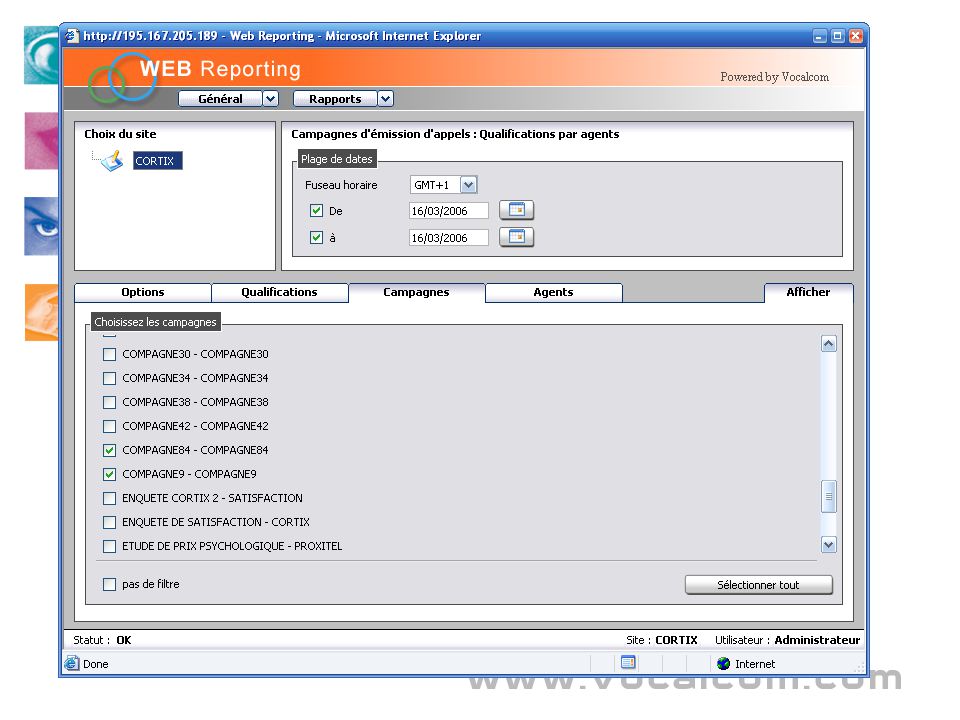This screenshot has width=960, height=720.
Task: Switch to the Options tab
Action: coord(143,292)
